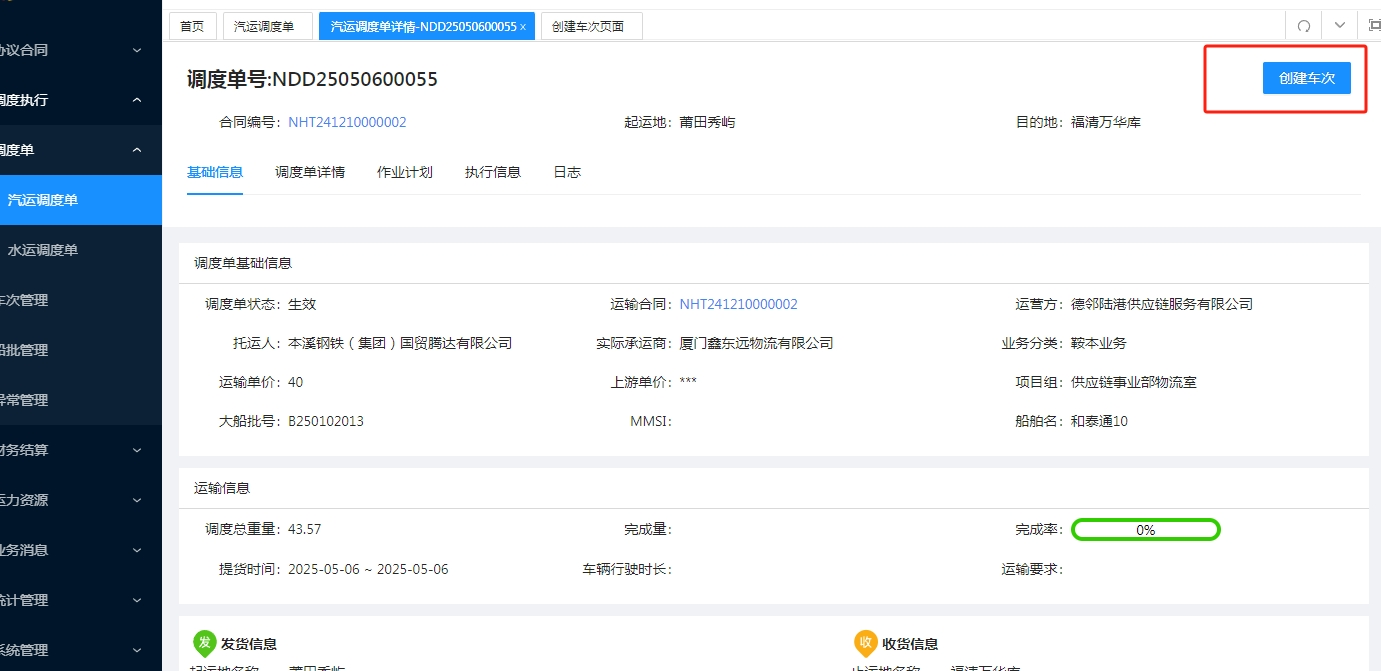The width and height of the screenshot is (1381, 671).
Task: Open 船批管理 in the sidebar
Action: (81, 350)
